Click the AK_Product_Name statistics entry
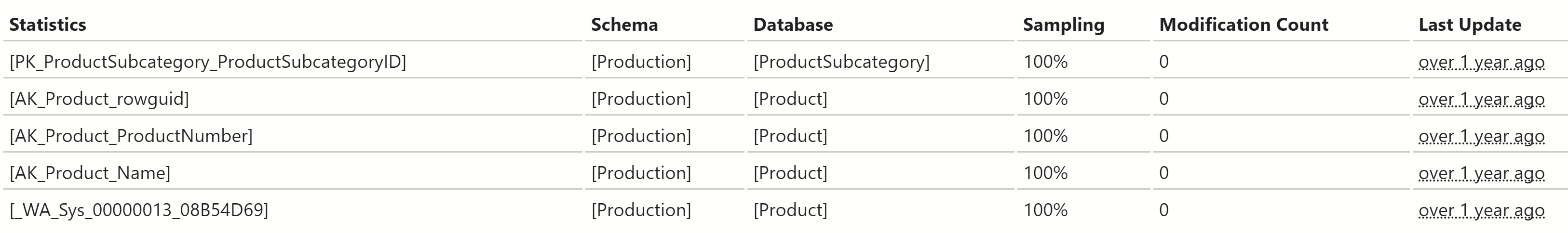The height and width of the screenshot is (233, 1568). (90, 173)
